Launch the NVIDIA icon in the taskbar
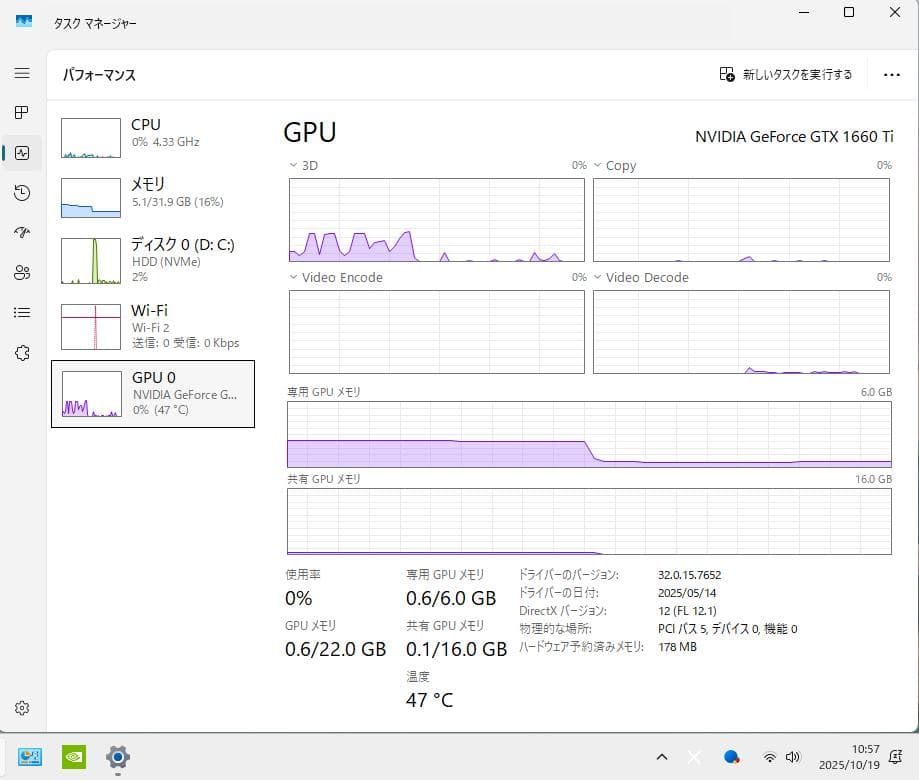 (x=73, y=757)
